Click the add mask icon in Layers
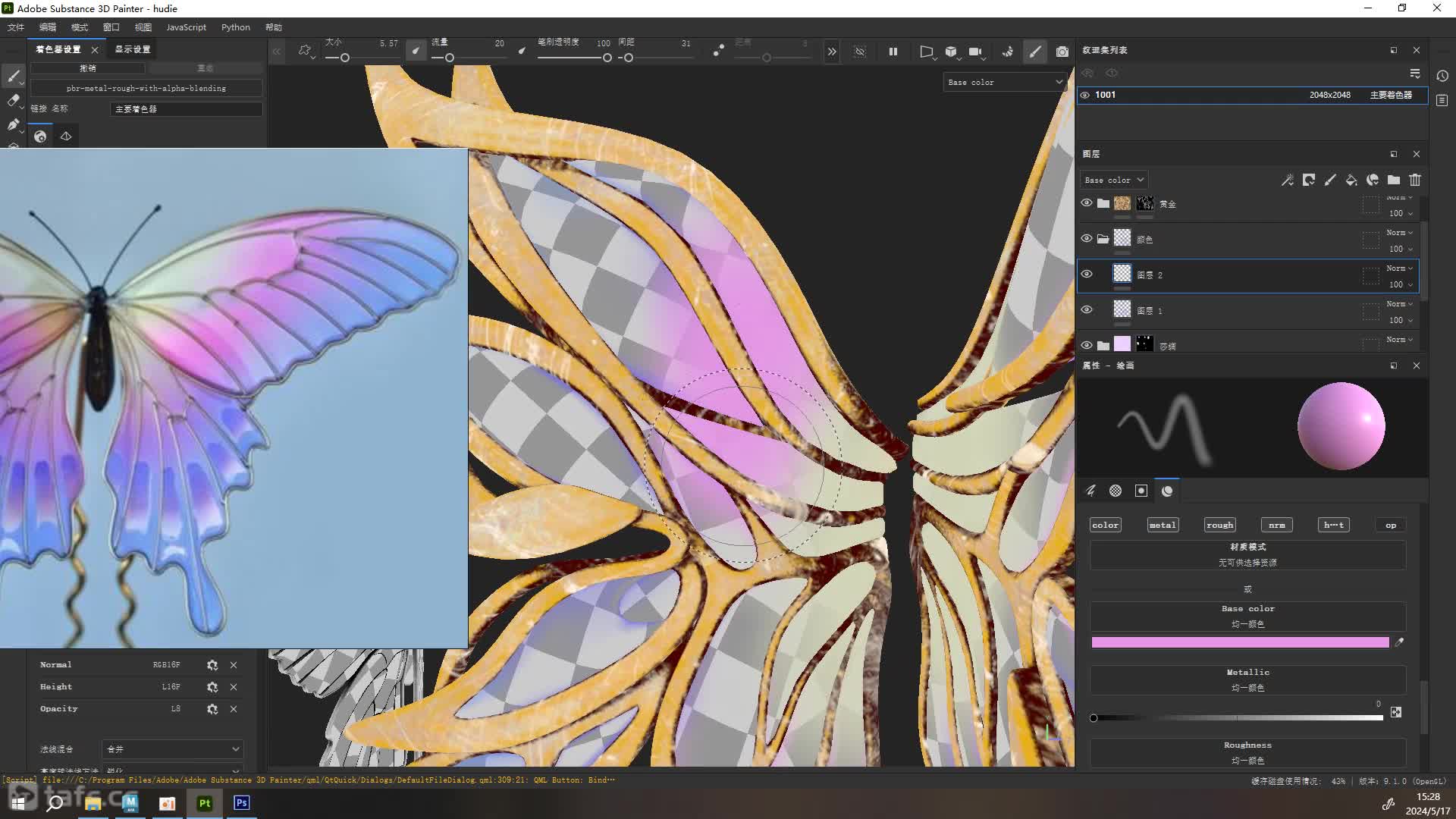The height and width of the screenshot is (819, 1456). (1309, 180)
